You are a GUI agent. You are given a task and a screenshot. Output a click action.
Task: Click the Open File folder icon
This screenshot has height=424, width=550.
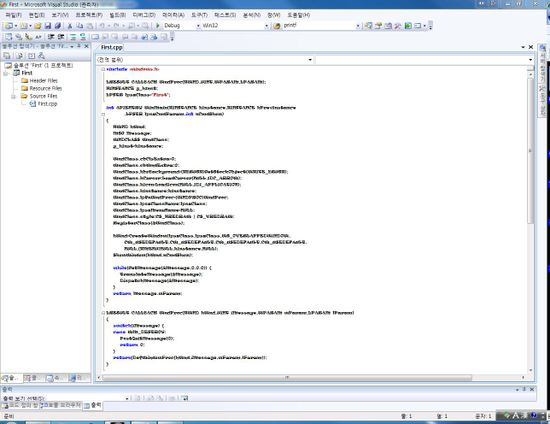tap(38, 26)
